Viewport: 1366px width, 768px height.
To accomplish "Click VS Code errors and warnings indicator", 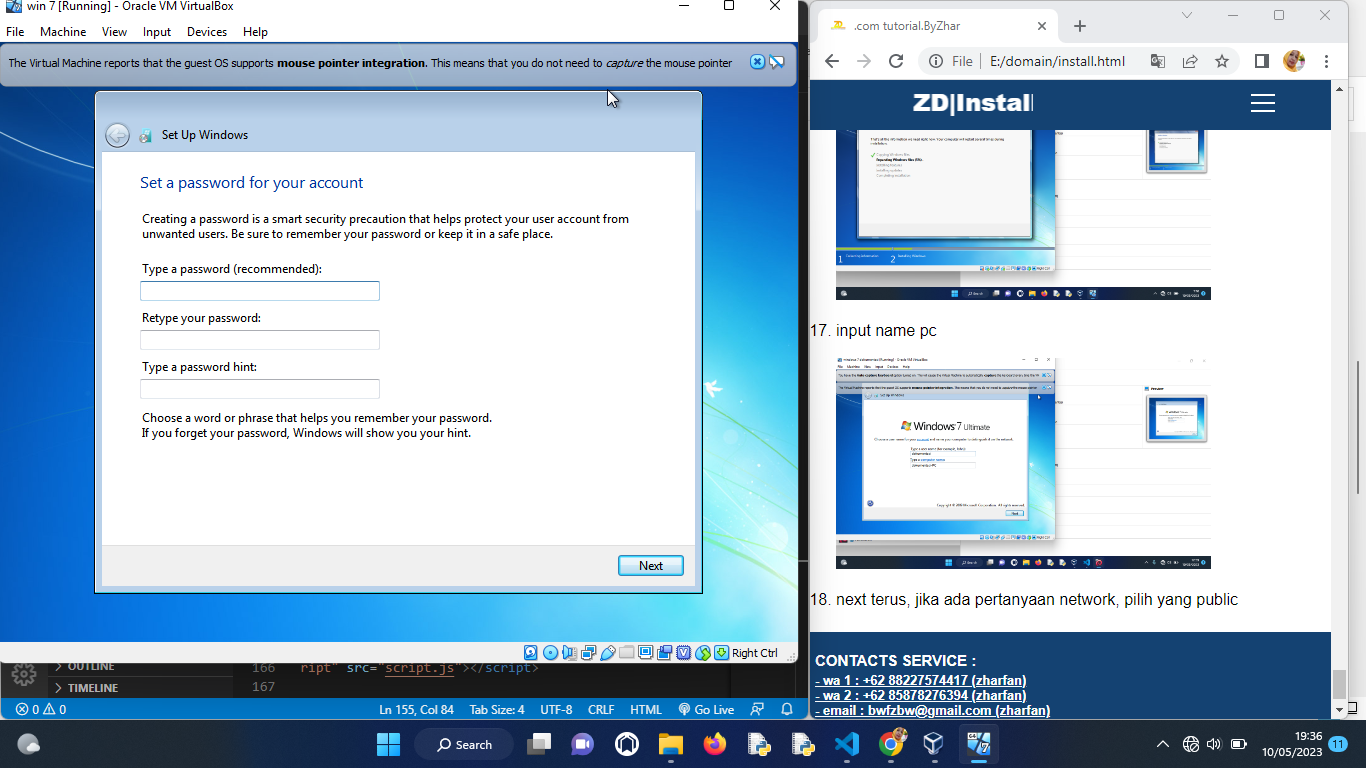I will [40, 709].
